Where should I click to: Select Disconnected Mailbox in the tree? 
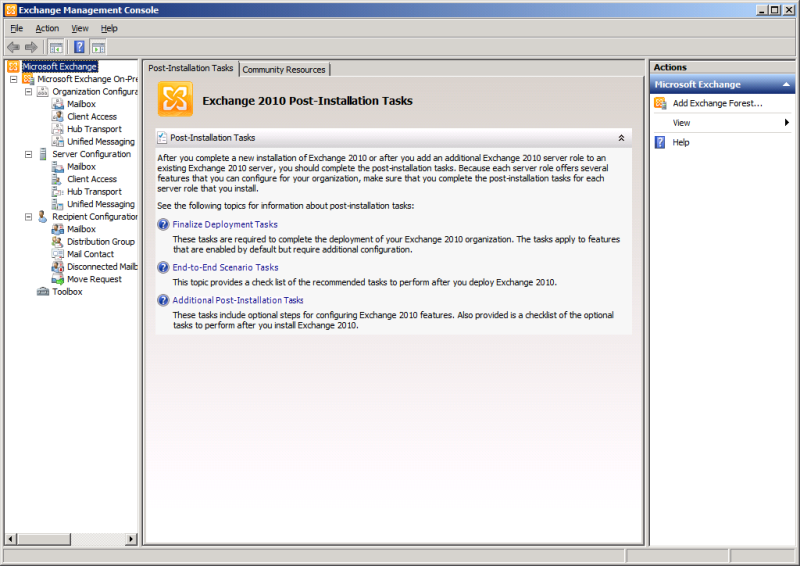[101, 267]
